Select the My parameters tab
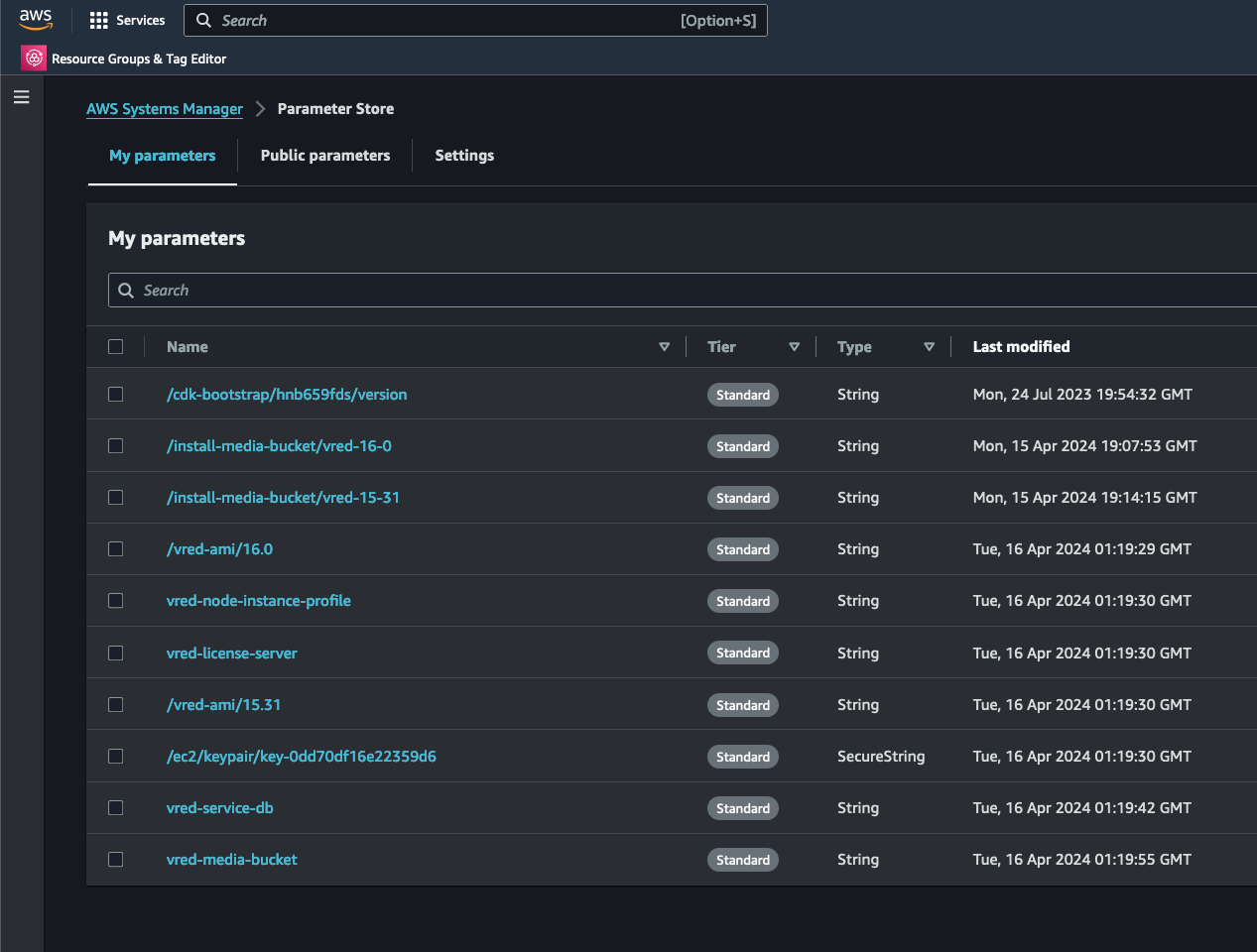 coord(162,155)
